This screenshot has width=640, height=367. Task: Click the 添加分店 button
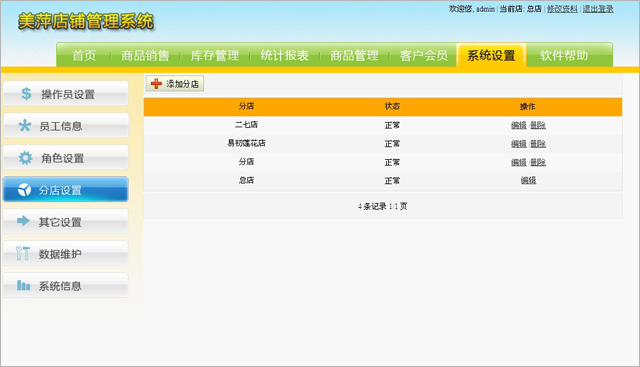tap(175, 84)
